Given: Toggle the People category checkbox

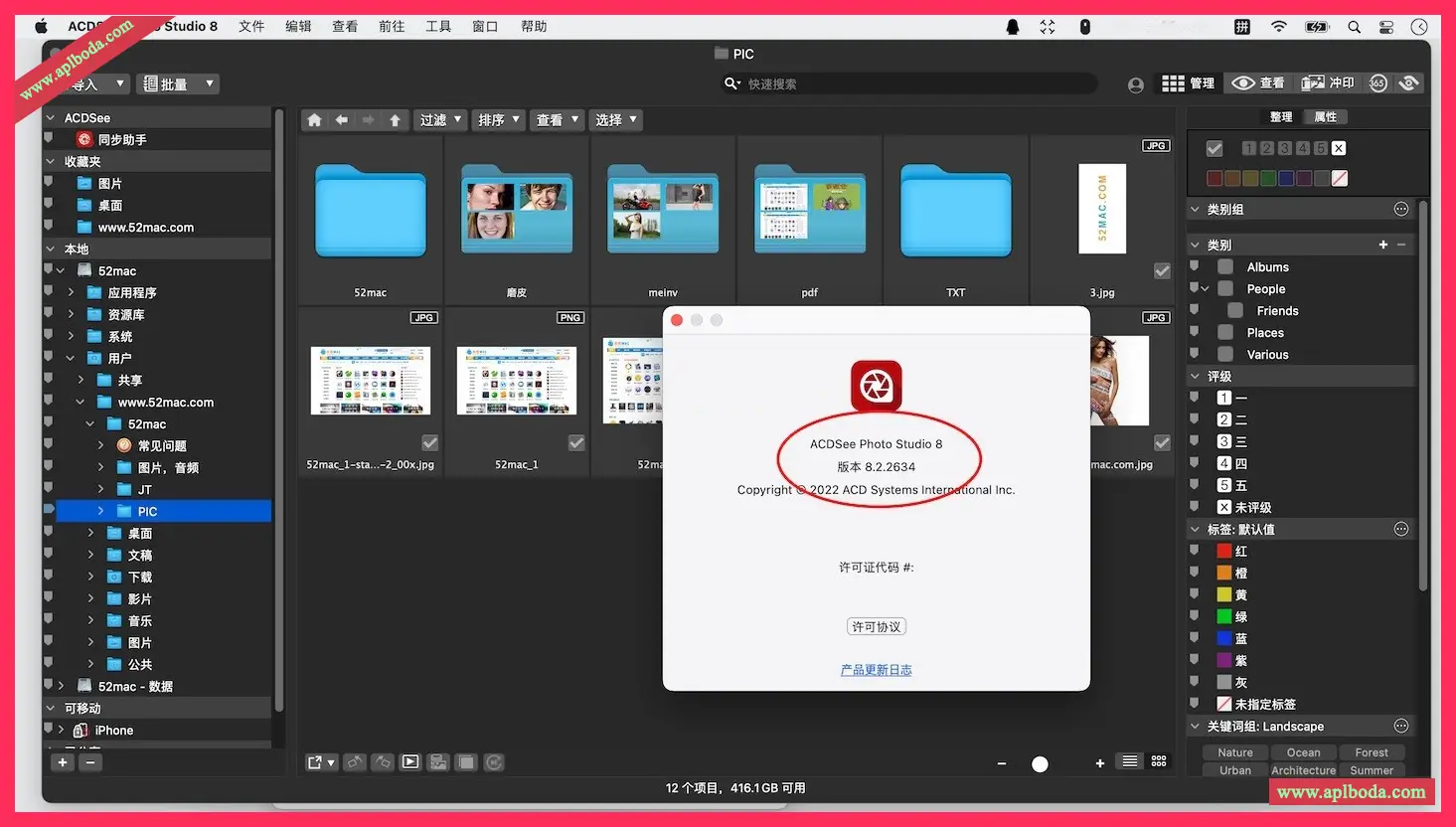Looking at the screenshot, I should click(1226, 288).
